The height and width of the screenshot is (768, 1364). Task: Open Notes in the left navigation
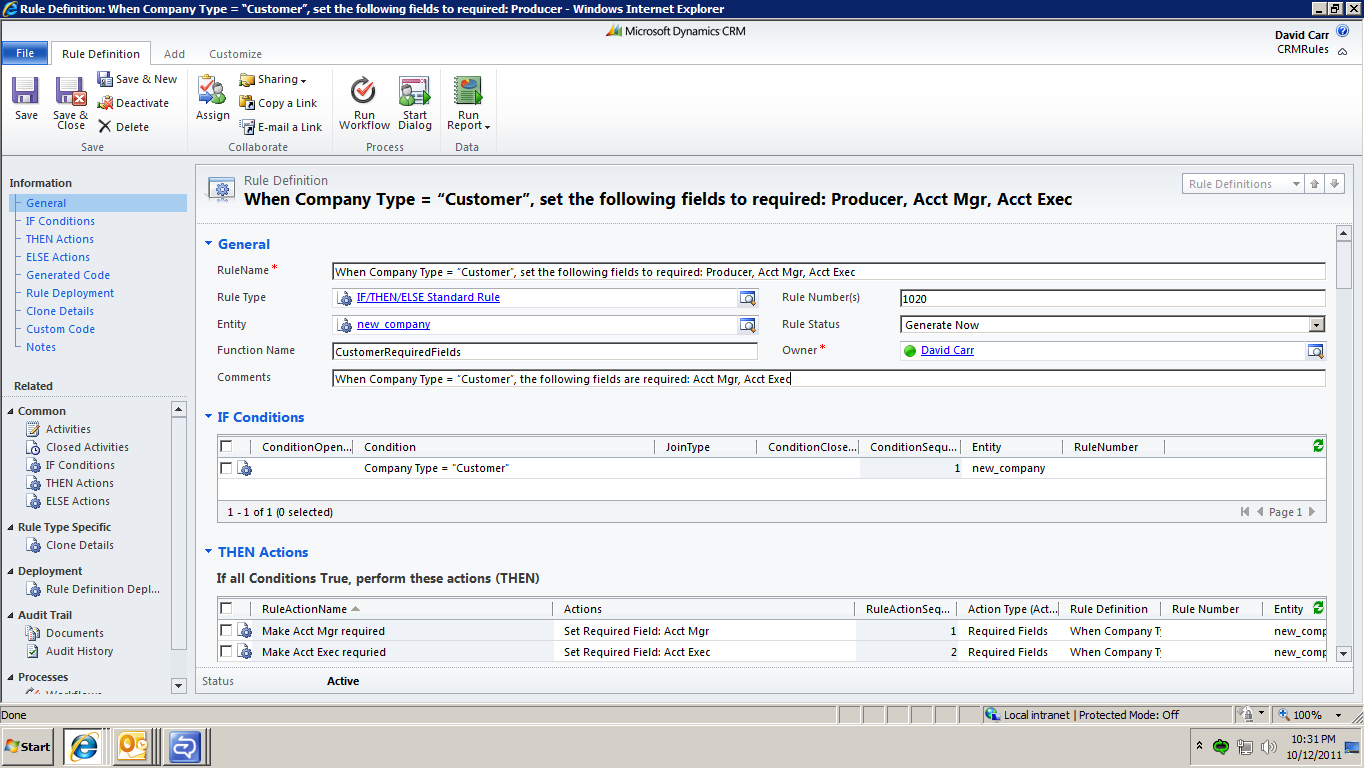[x=41, y=347]
